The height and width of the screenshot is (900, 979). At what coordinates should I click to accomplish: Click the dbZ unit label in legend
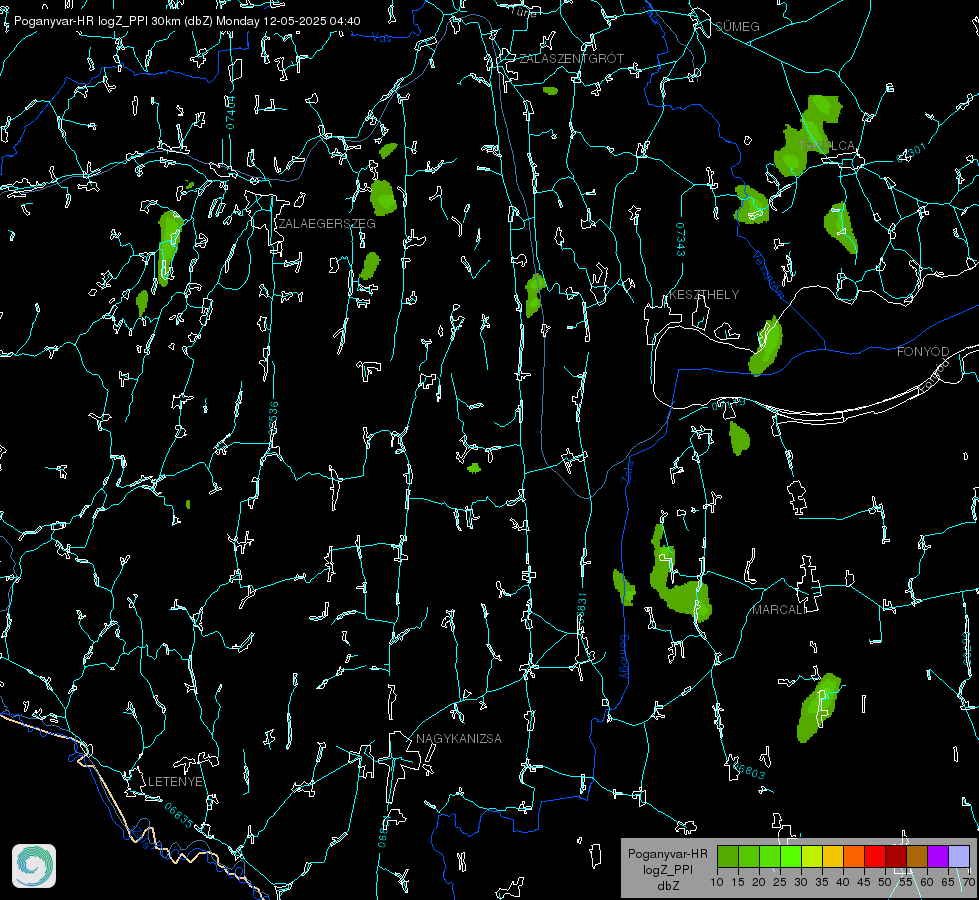[x=668, y=886]
